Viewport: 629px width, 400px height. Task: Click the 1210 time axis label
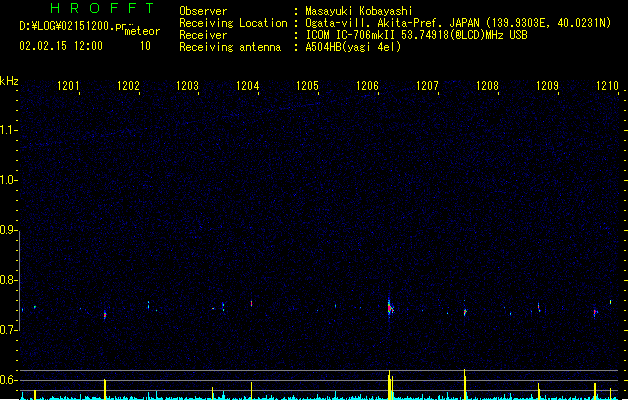(607, 86)
